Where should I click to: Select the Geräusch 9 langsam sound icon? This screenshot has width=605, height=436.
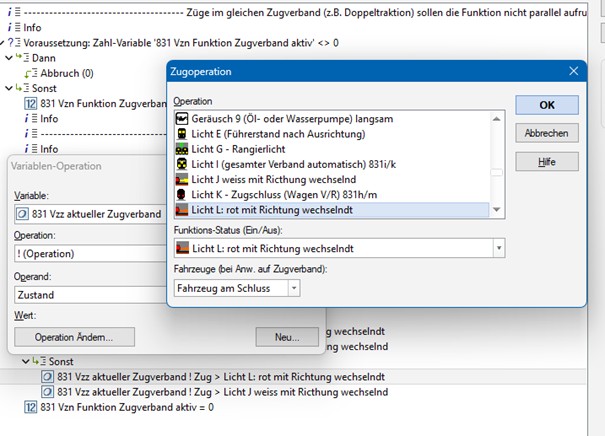point(182,119)
